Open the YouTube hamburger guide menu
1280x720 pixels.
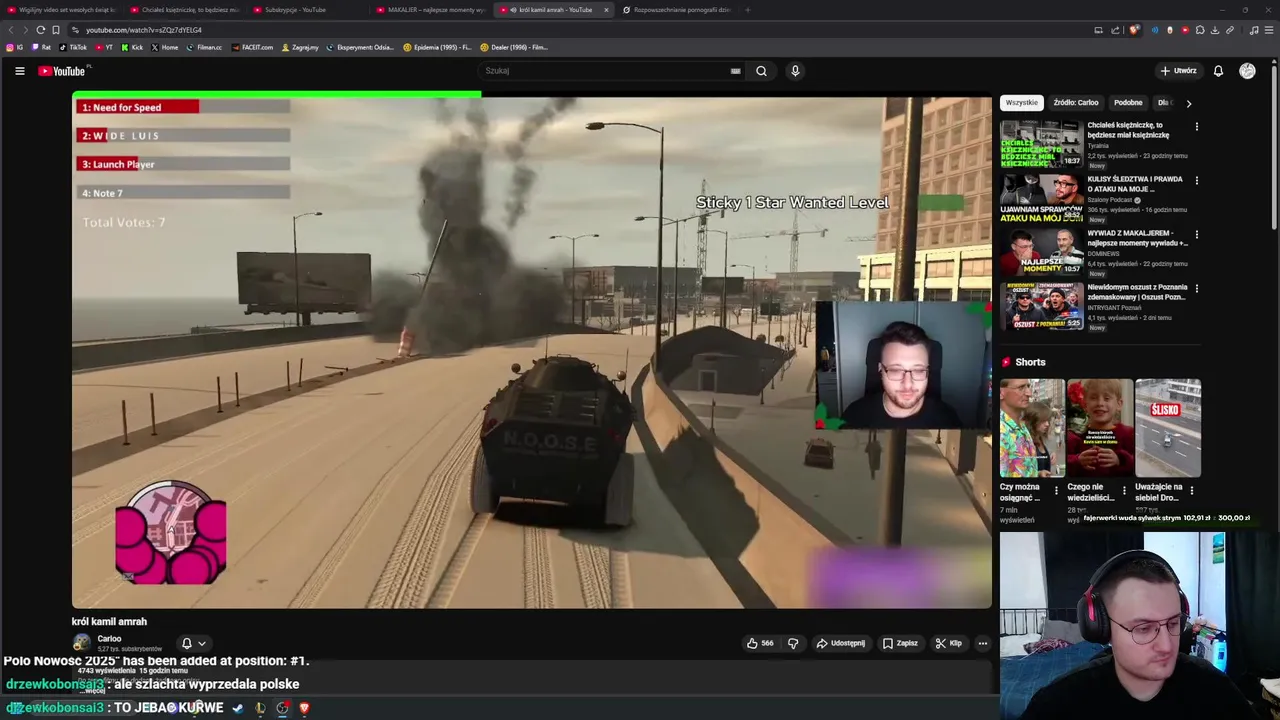click(19, 71)
